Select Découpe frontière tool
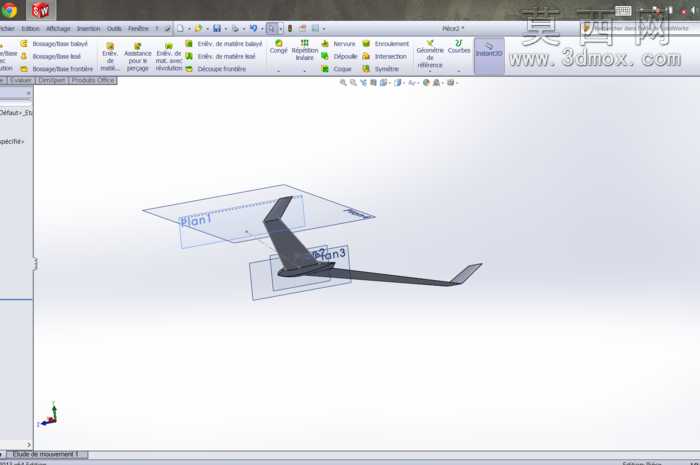The height and width of the screenshot is (465, 700). tap(216, 69)
